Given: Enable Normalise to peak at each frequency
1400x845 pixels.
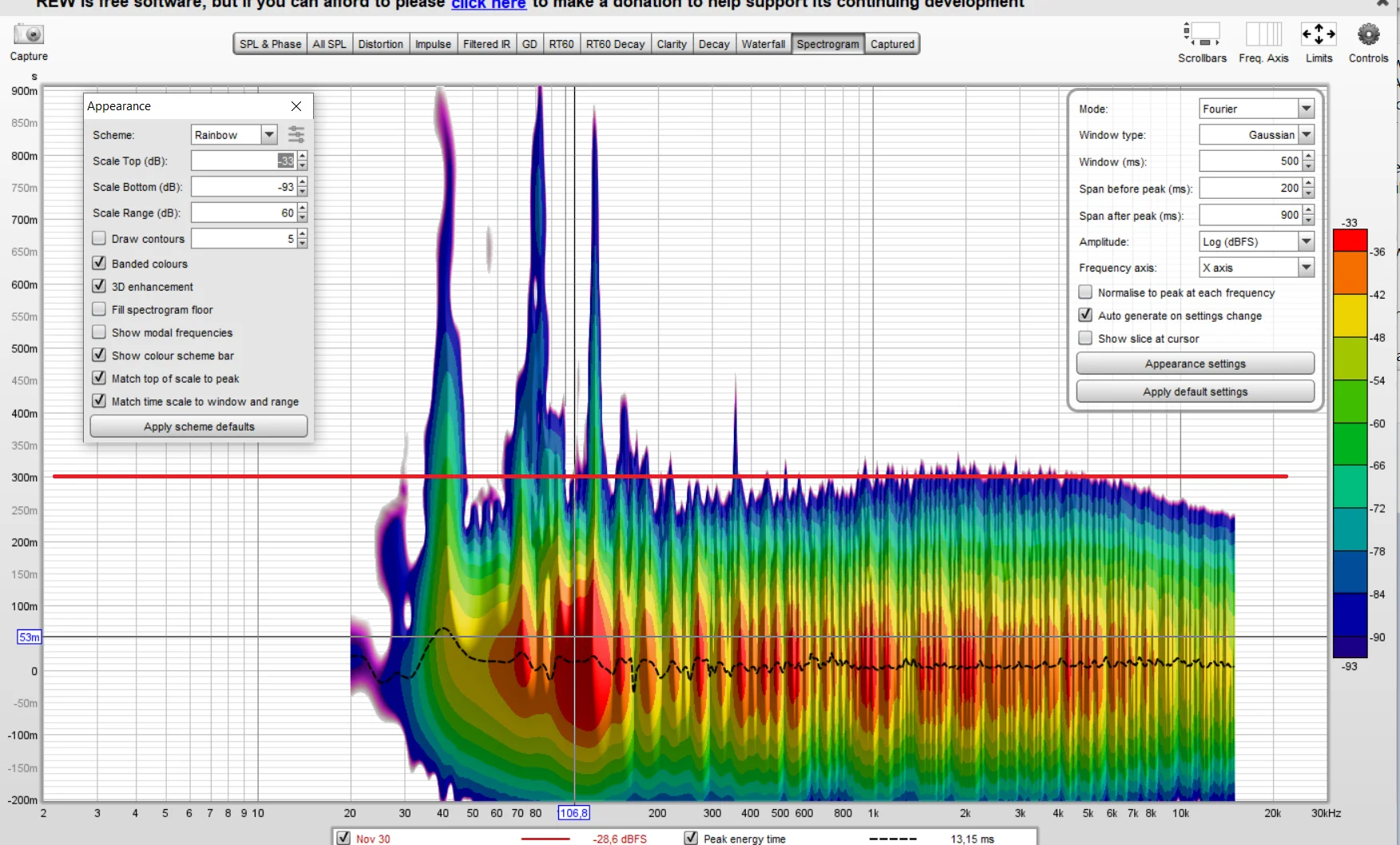Looking at the screenshot, I should point(1085,292).
